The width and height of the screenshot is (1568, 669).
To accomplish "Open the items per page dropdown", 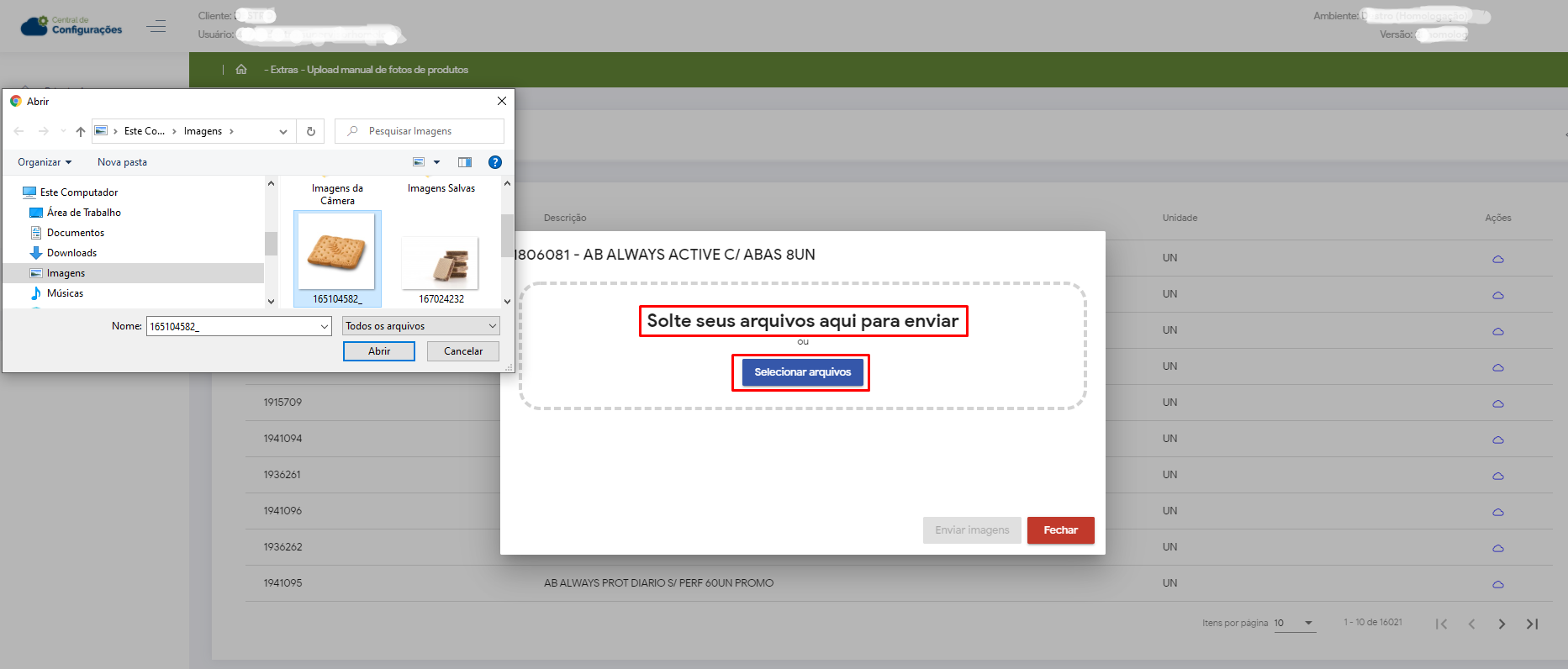I will pyautogui.click(x=1295, y=623).
